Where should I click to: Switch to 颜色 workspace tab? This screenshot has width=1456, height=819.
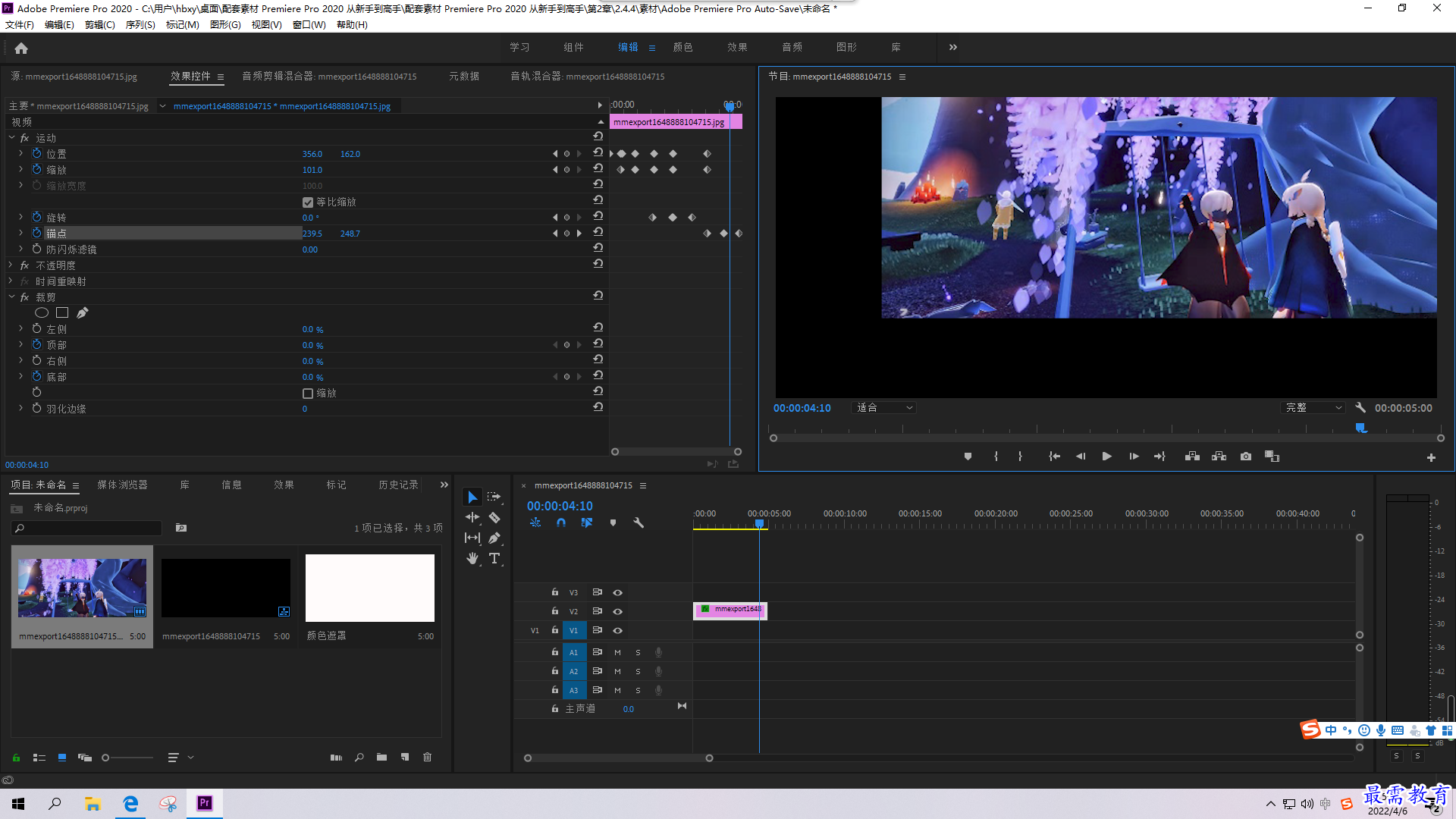pos(682,47)
